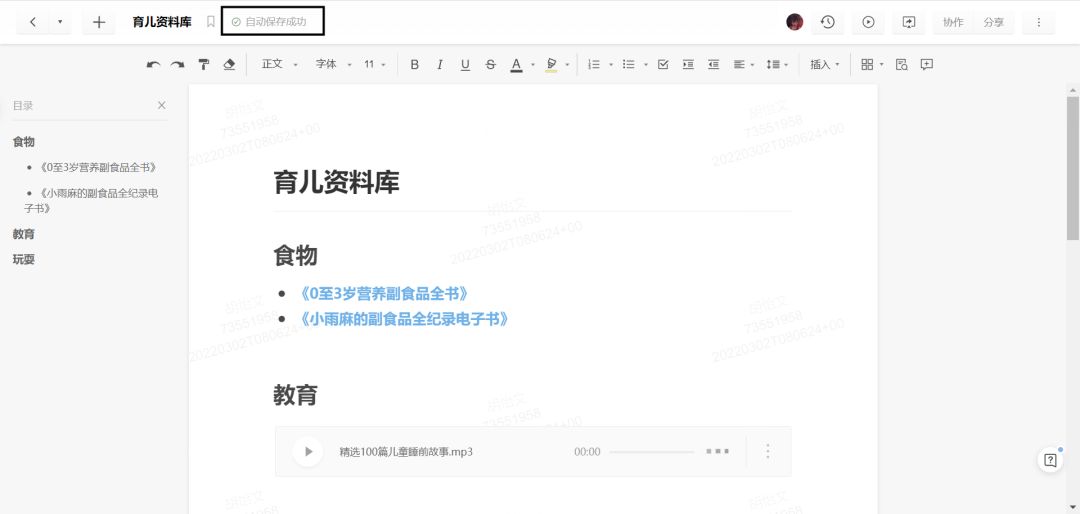Open the 分享 share button
Screen dimensions: 1080x514
coord(993,22)
